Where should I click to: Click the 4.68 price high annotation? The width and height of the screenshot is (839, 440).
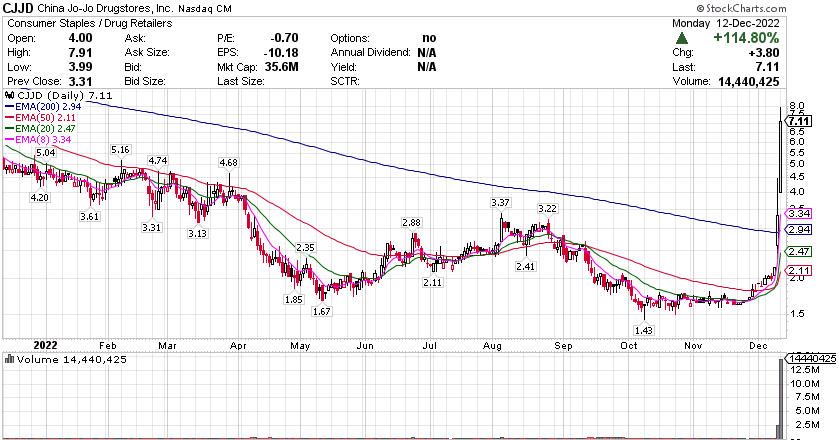[228, 162]
